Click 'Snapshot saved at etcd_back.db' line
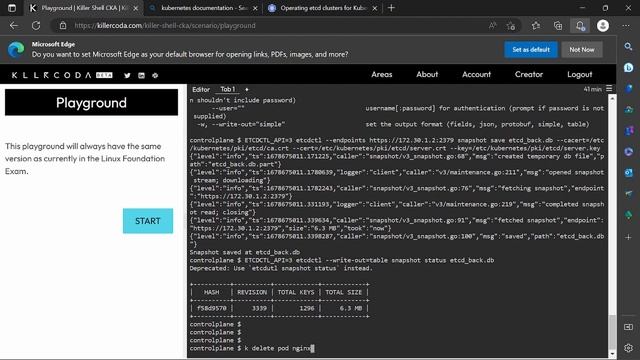Image resolution: width=640 pixels, height=360 pixels. click(244, 252)
